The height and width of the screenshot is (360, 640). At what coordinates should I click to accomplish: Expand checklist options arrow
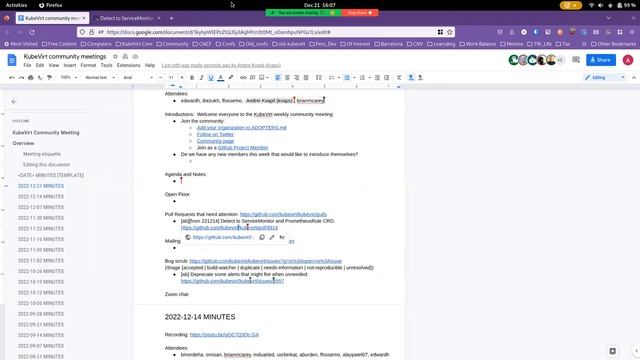[339, 78]
